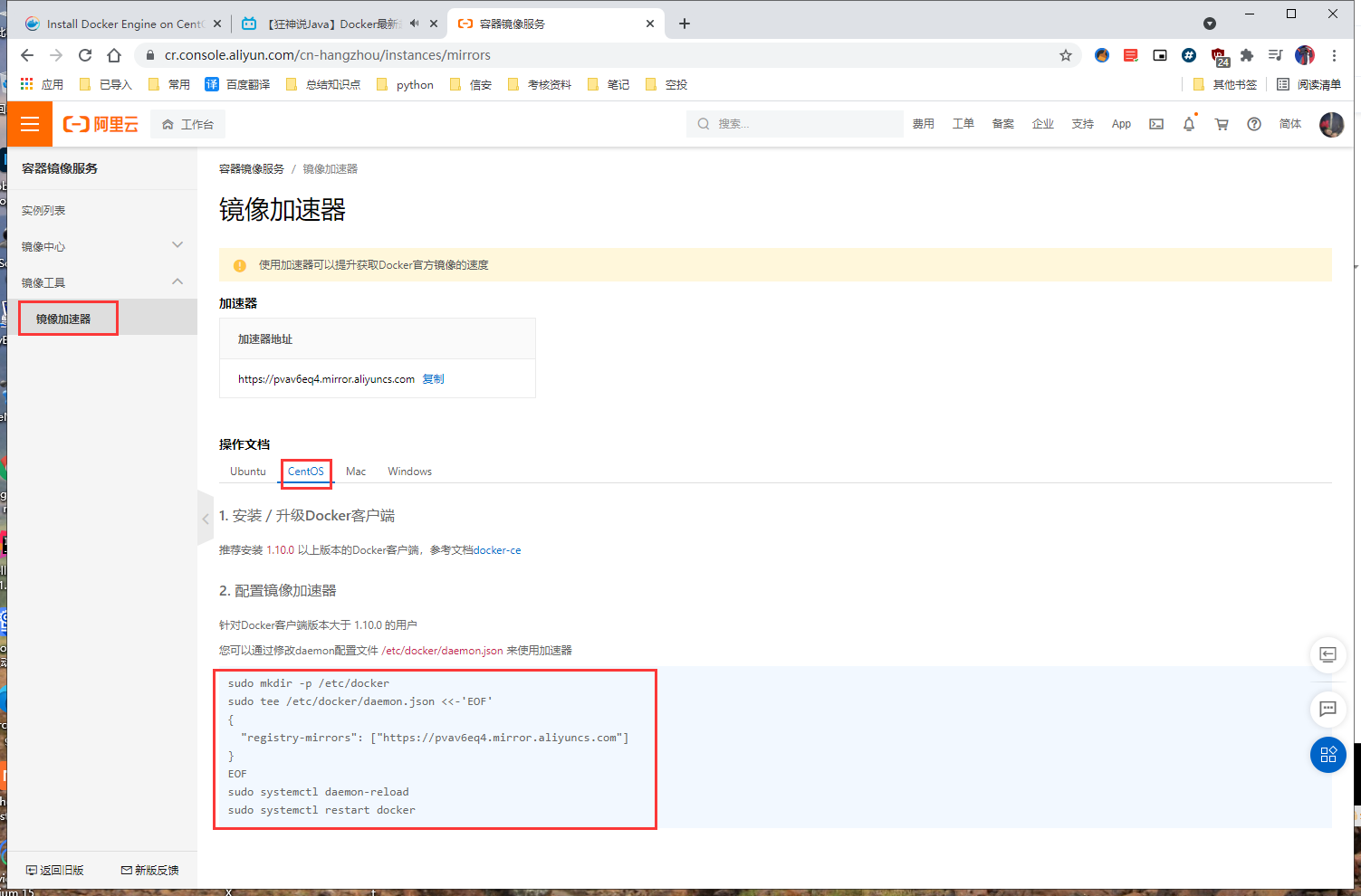Select 镜像加速器 sidebar item
1361x896 pixels.
(x=102, y=319)
